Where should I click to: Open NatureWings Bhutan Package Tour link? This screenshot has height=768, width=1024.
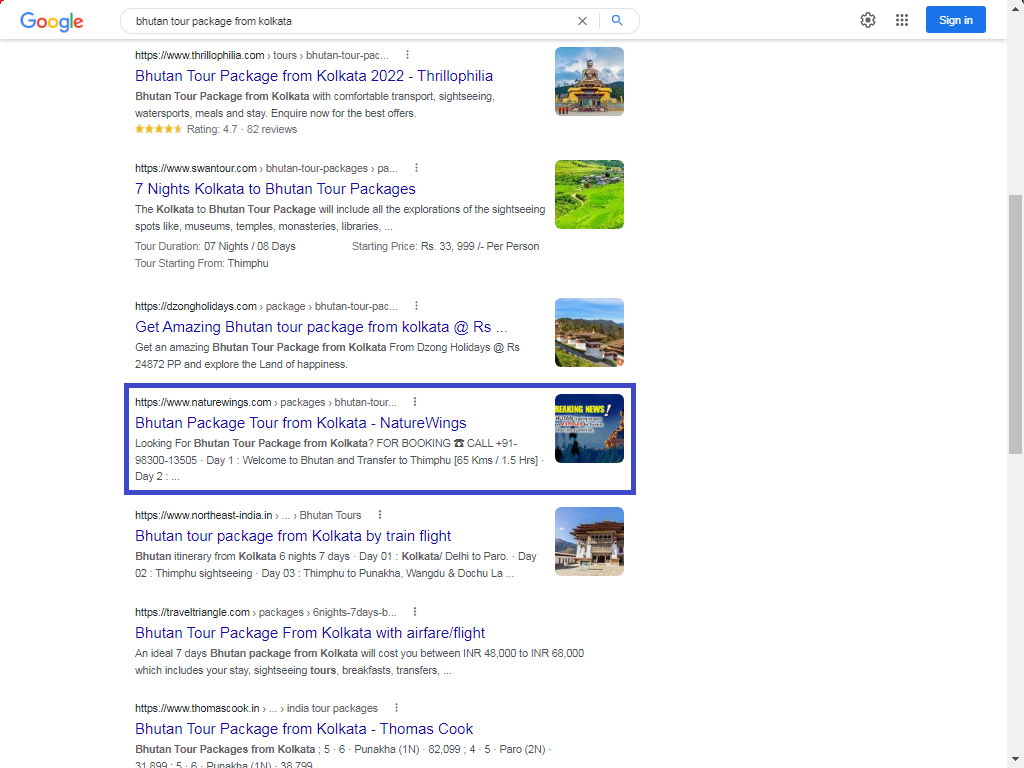point(300,423)
